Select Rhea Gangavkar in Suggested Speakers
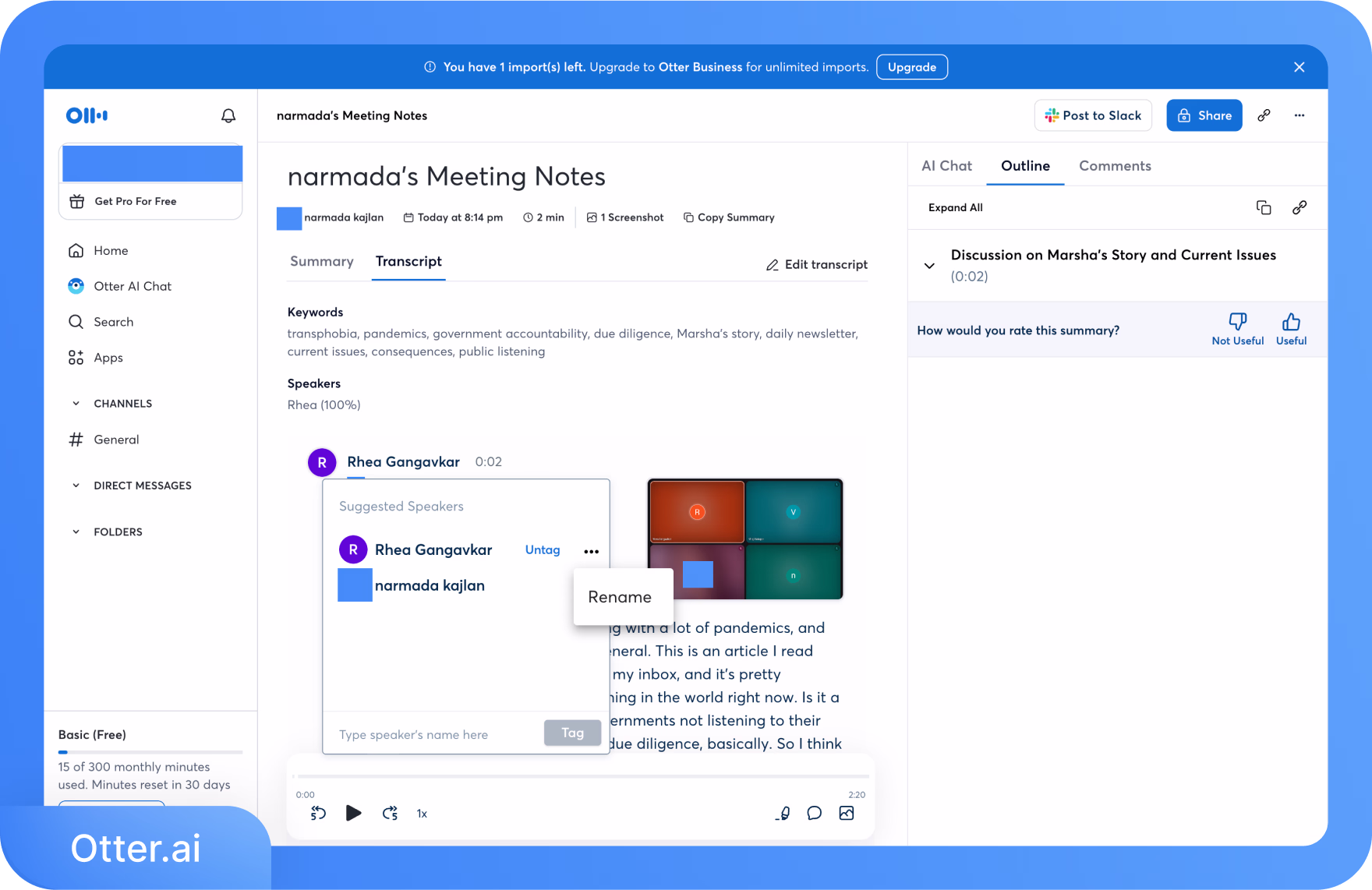Screen dimensions: 1372x890 point(433,550)
